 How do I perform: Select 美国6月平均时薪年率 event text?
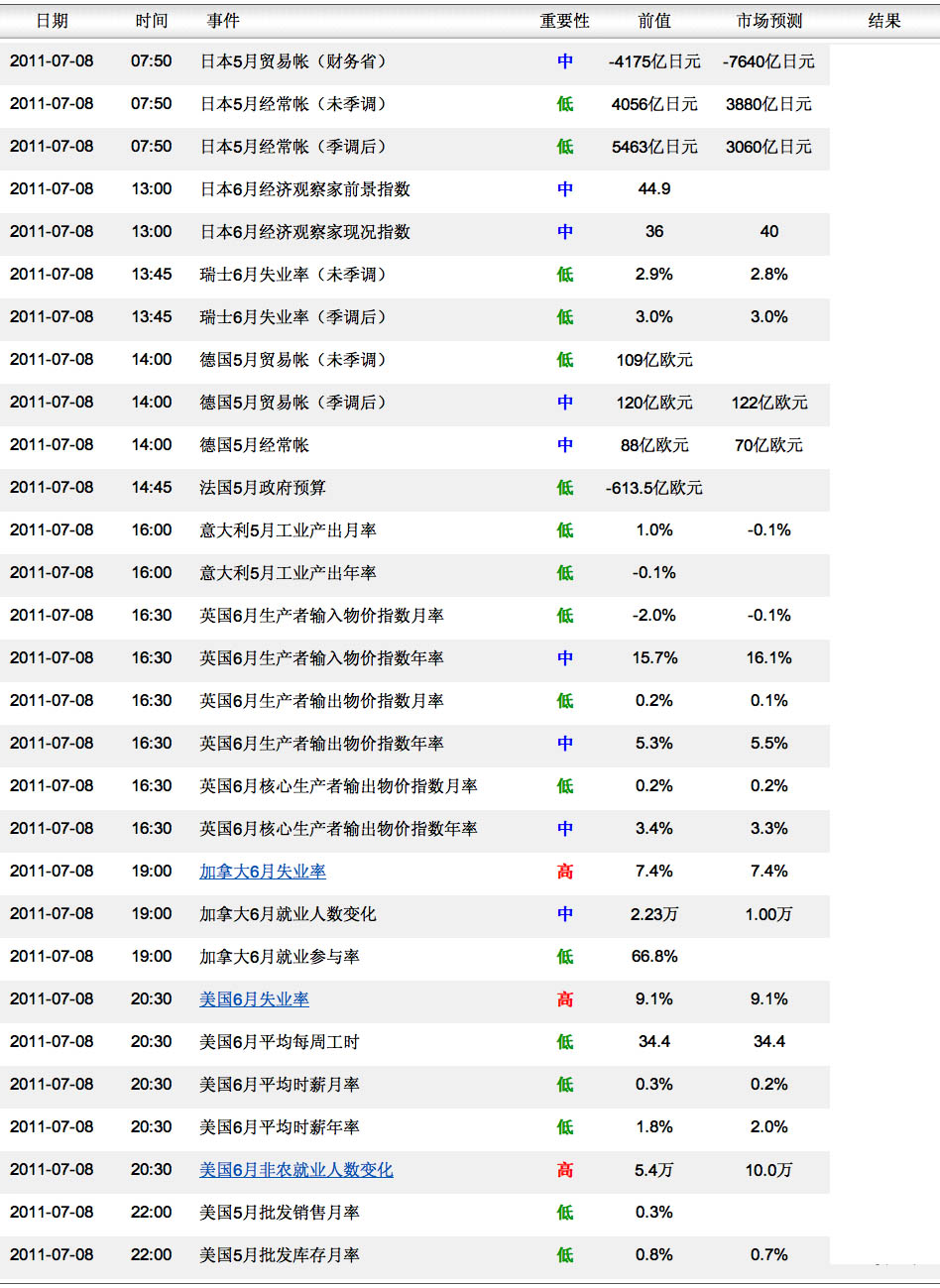point(280,1127)
